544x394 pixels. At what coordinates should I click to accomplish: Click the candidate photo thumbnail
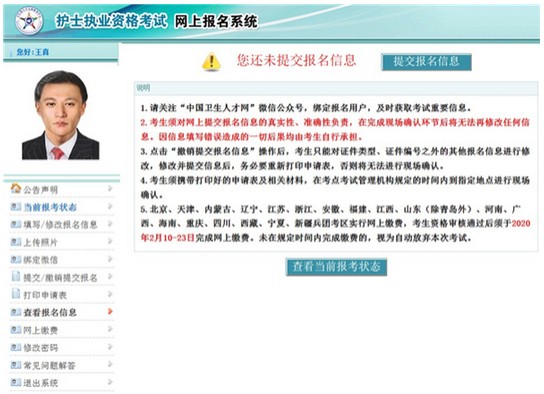[61, 115]
